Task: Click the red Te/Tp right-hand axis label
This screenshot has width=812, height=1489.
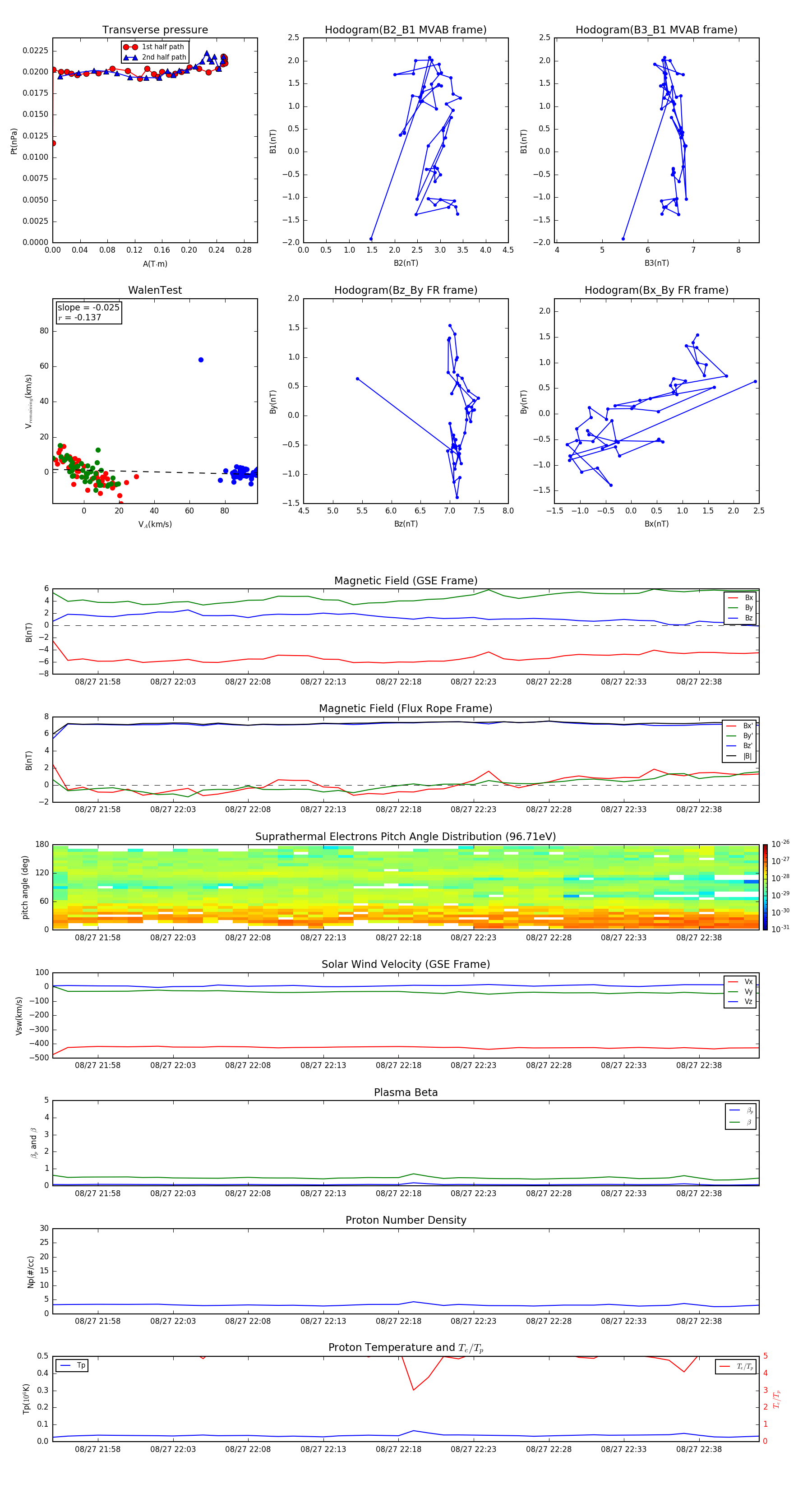Action: pyautogui.click(x=777, y=1399)
